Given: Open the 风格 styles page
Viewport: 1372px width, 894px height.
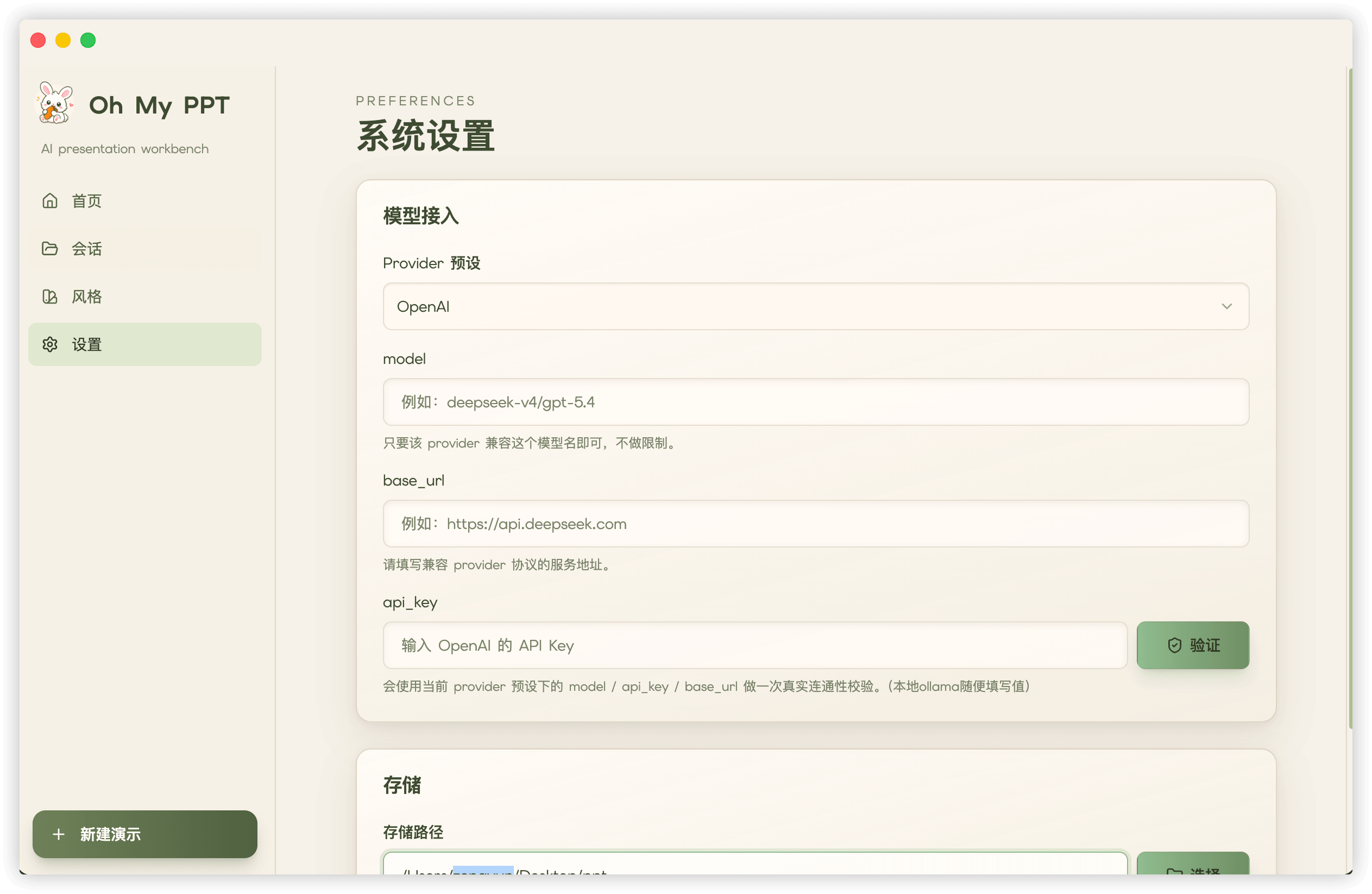Looking at the screenshot, I should pyautogui.click(x=144, y=296).
